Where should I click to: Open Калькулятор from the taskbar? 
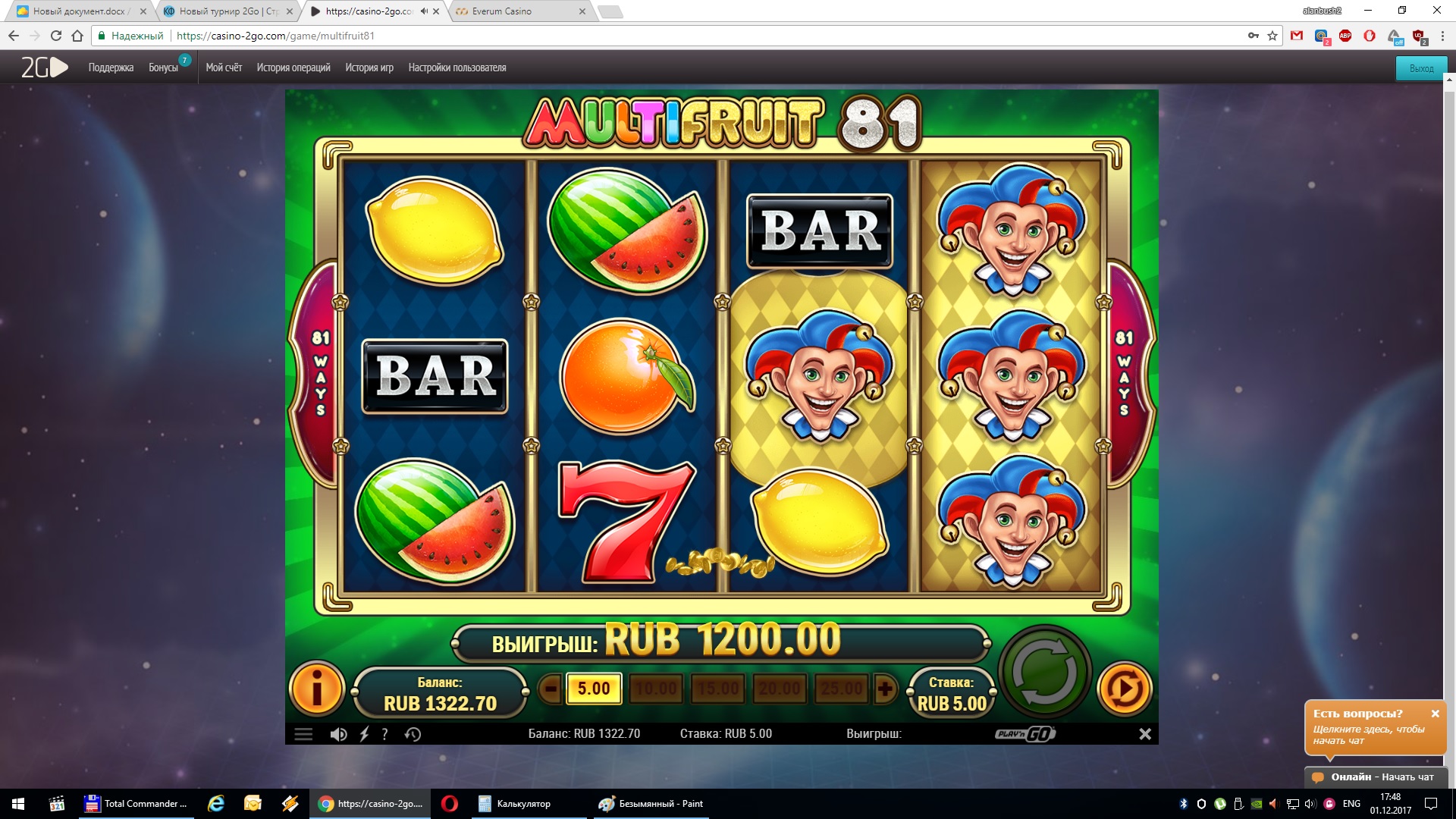point(523,804)
